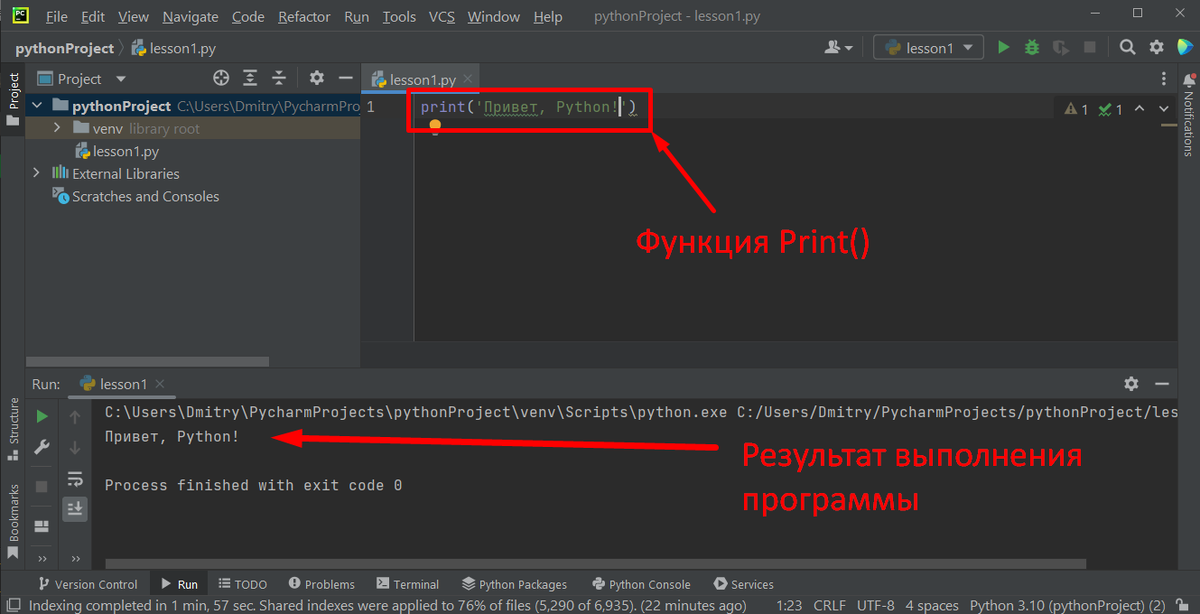Open the File menu
Screen dimensions: 1200x614
(57, 17)
